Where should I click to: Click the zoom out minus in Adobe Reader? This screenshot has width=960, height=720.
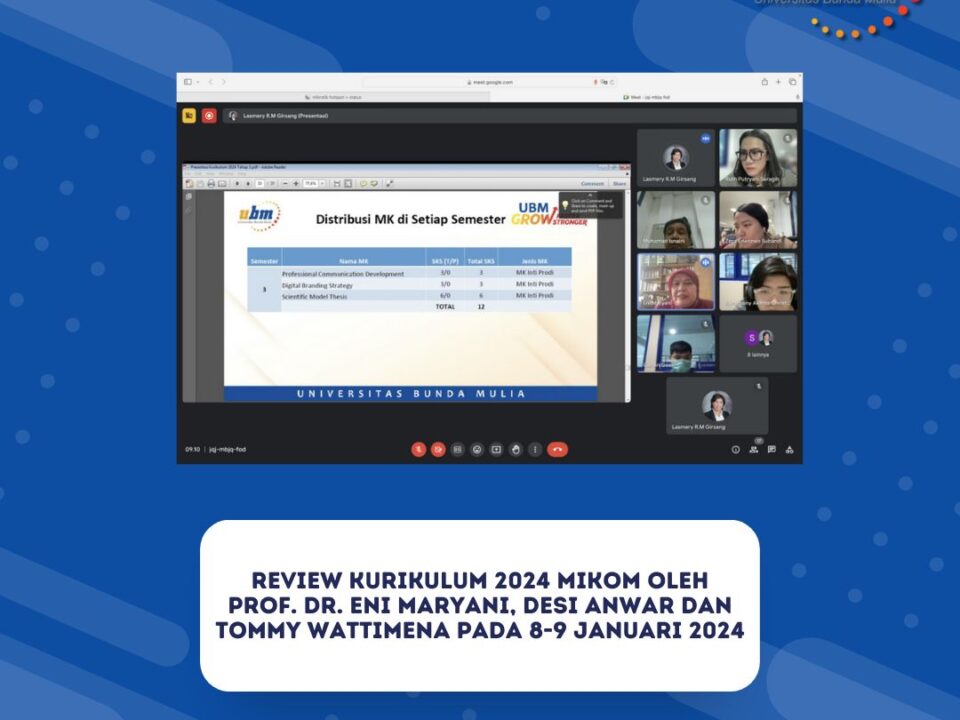click(x=285, y=184)
